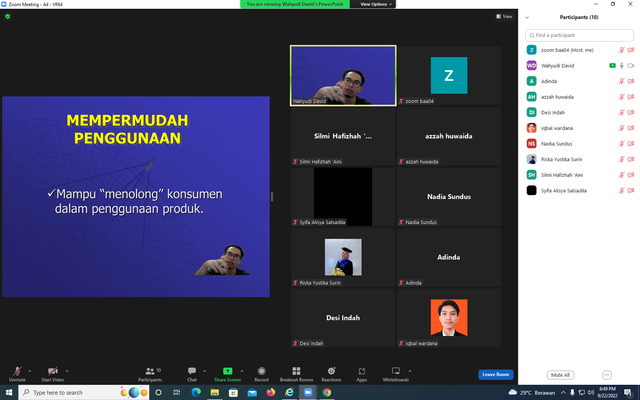This screenshot has height=400, width=640.
Task: Open Zoom Apps
Action: 362,373
